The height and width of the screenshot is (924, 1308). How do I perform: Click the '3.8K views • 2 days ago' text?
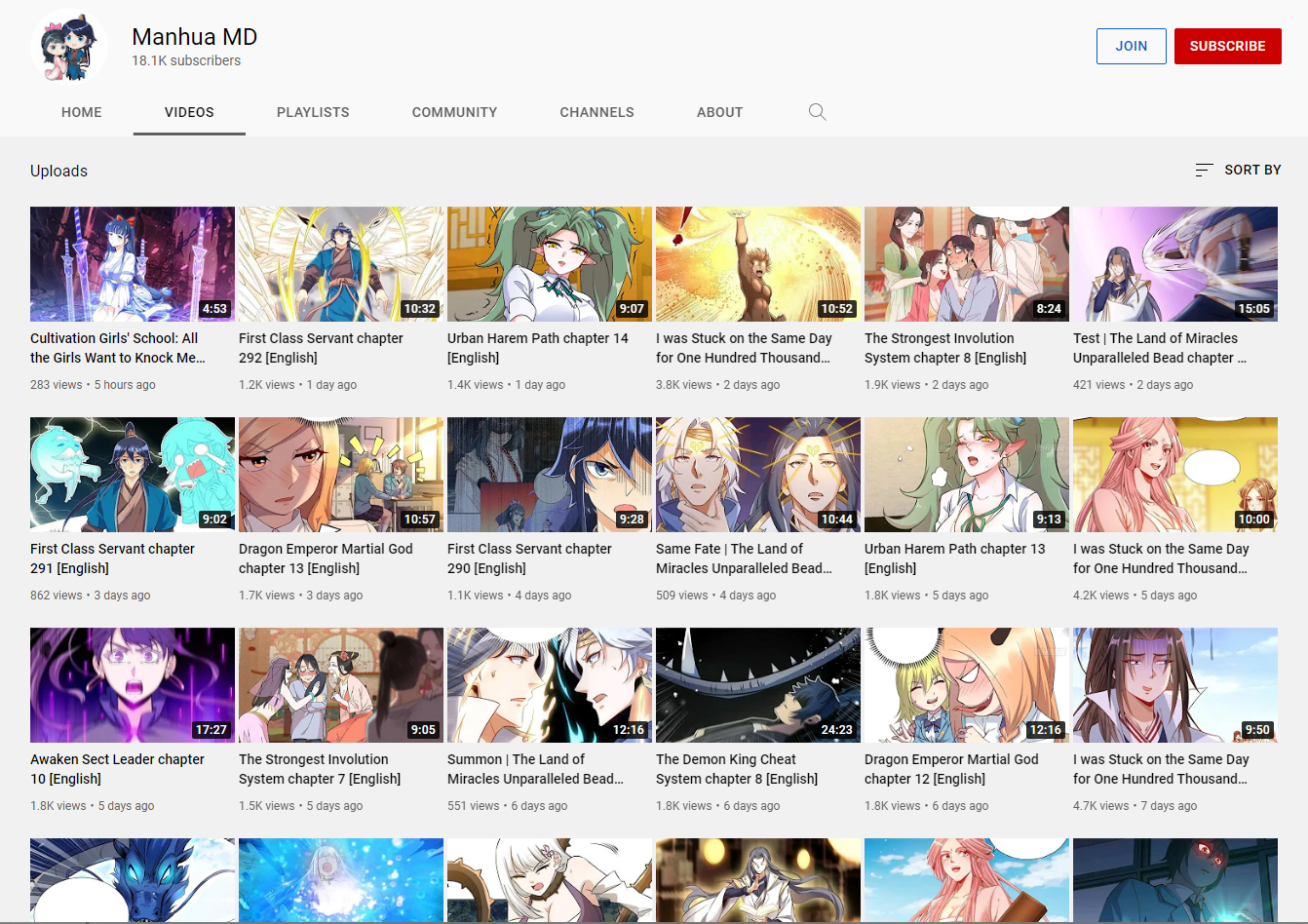[717, 385]
